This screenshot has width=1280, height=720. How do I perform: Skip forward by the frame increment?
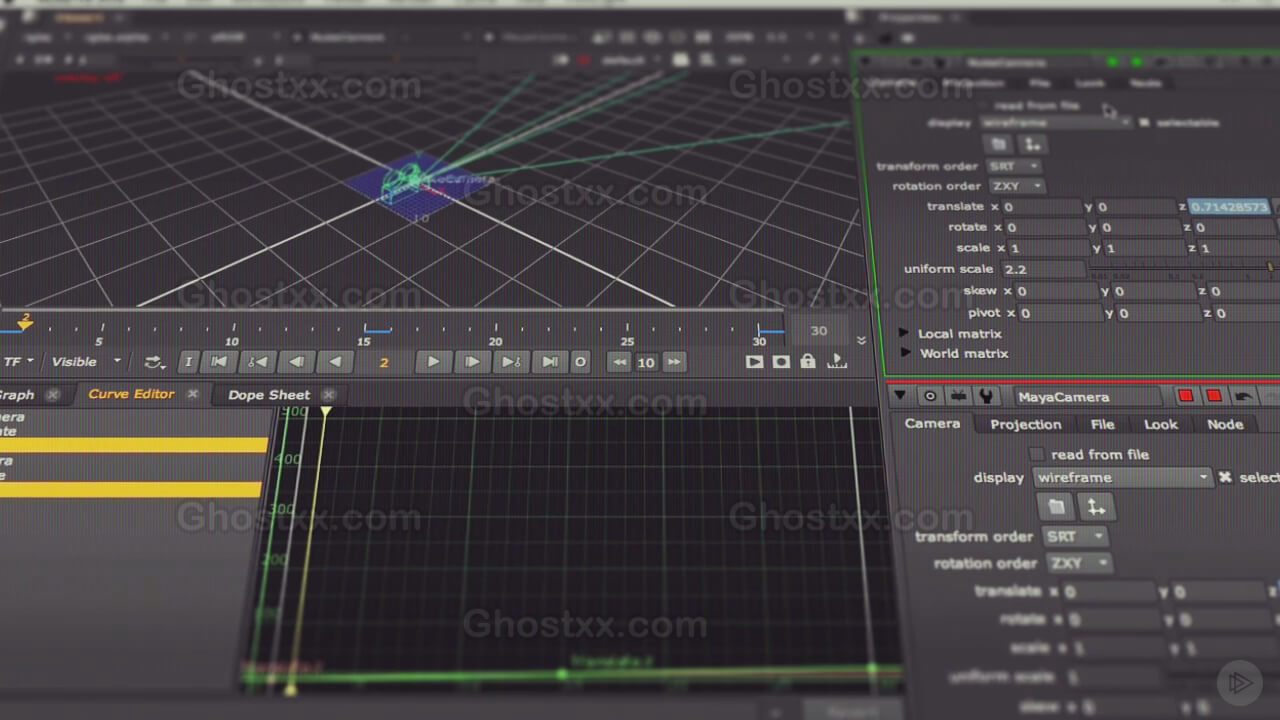[x=674, y=362]
